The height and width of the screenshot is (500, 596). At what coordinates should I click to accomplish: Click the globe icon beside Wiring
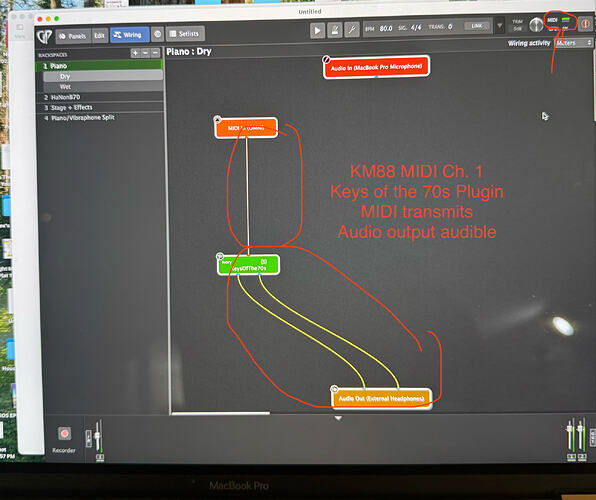158,34
